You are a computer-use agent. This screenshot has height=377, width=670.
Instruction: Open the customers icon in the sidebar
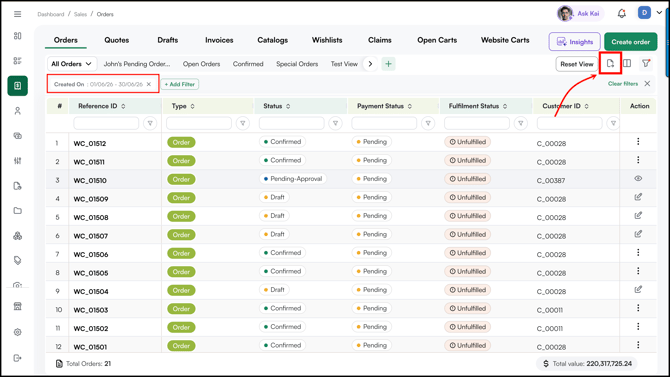[x=18, y=111]
